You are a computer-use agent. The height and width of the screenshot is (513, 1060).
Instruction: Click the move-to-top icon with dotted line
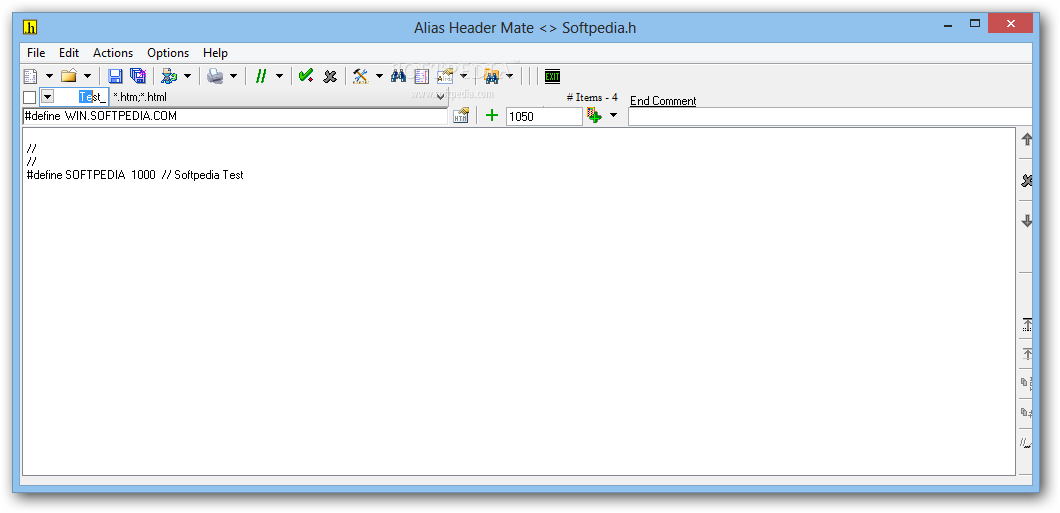click(1026, 325)
